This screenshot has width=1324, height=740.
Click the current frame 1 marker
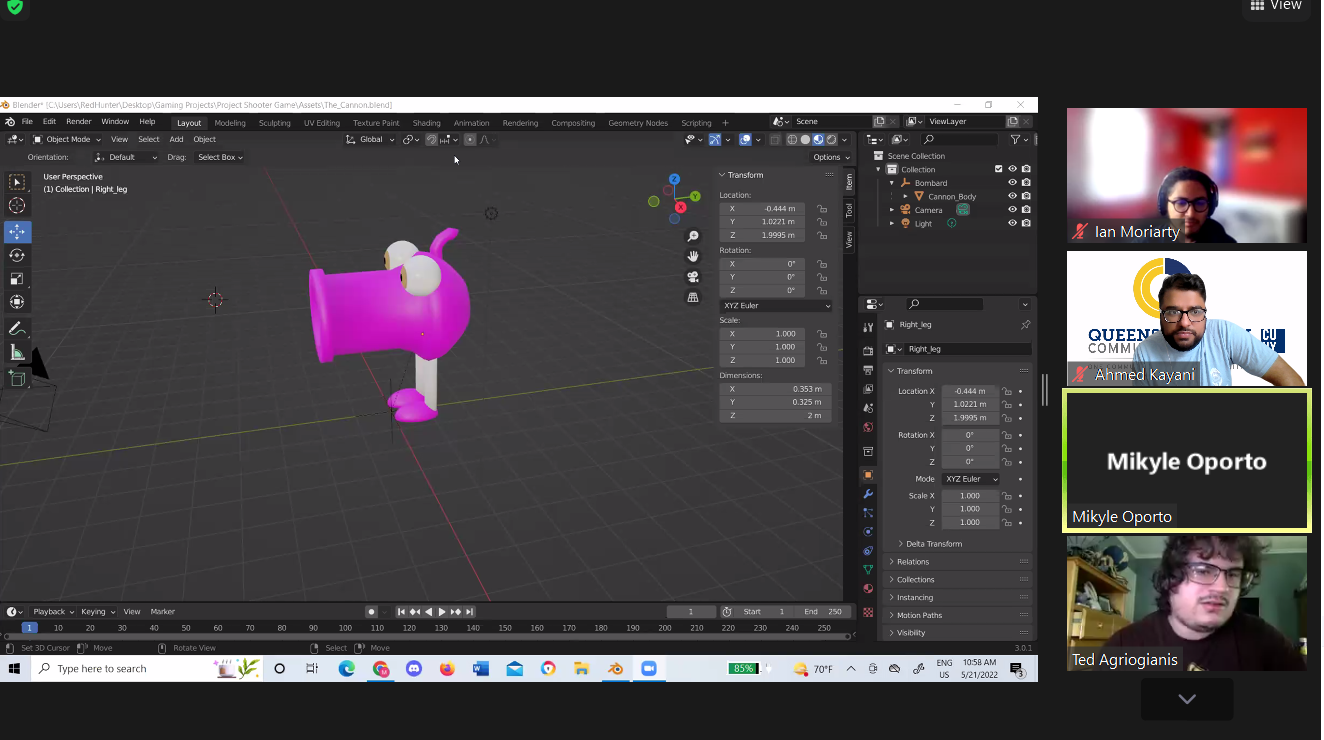point(29,628)
